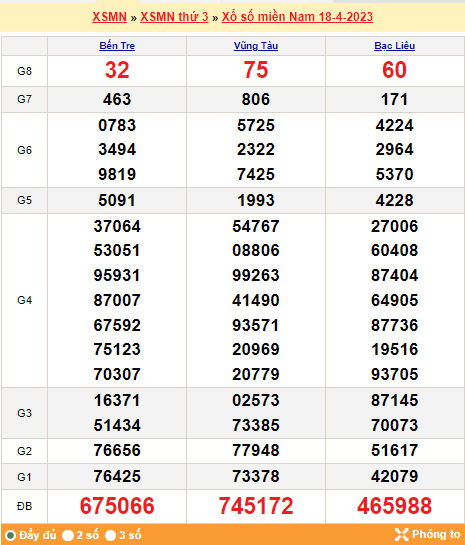Click the G8 result 75
Image resolution: width=465 pixels, height=545 pixels.
[256, 70]
